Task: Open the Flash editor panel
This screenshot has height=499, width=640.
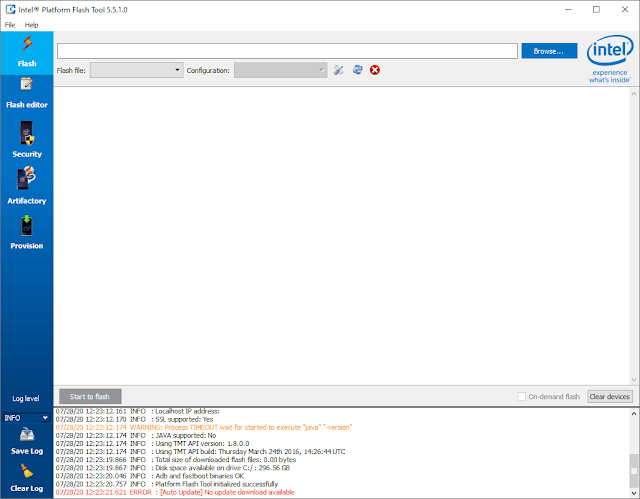Action: pos(27,94)
